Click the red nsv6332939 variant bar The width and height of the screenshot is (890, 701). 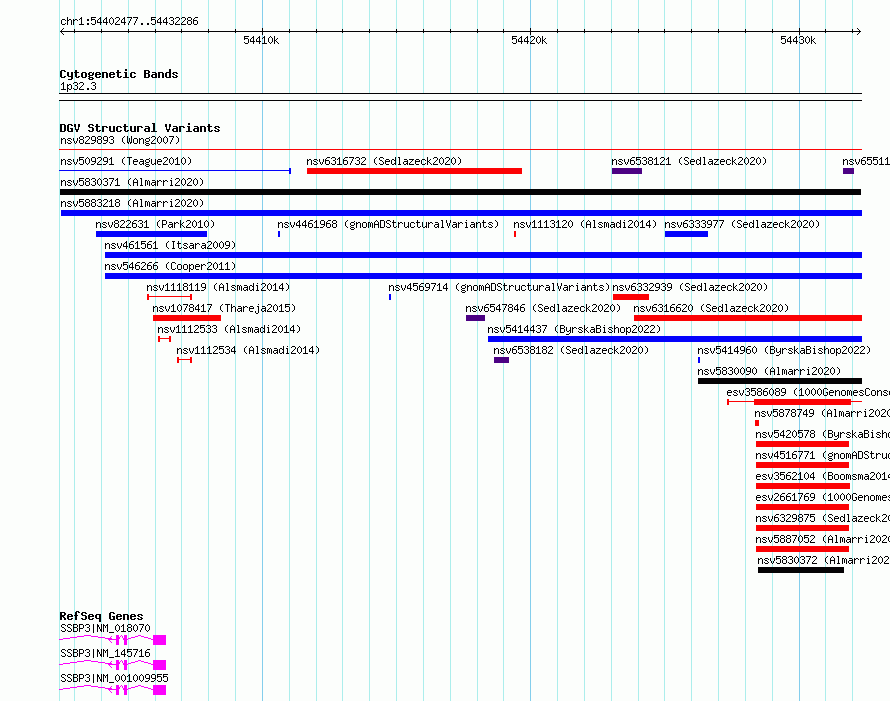click(x=631, y=297)
